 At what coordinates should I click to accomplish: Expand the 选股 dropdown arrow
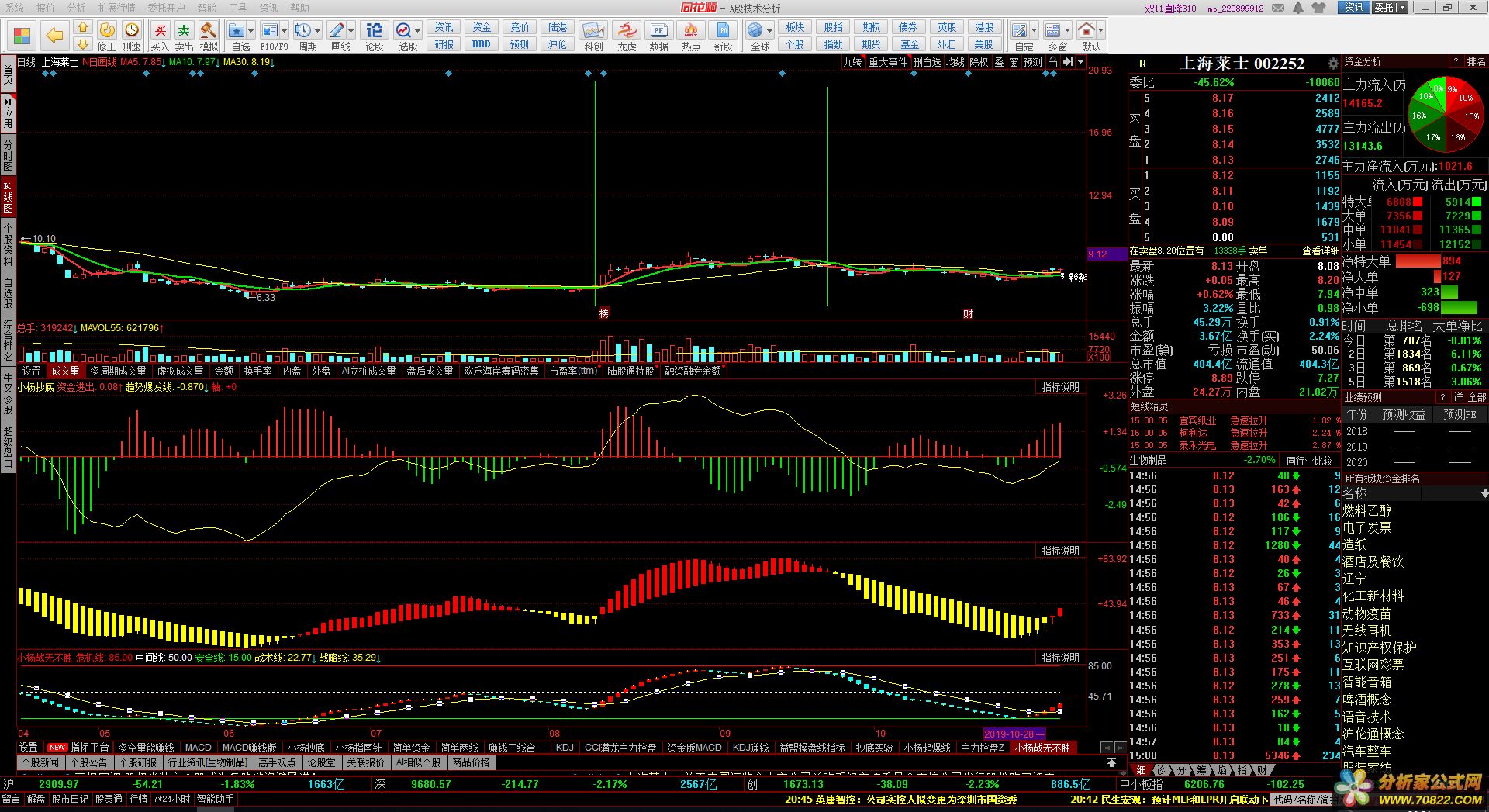pyautogui.click(x=417, y=31)
